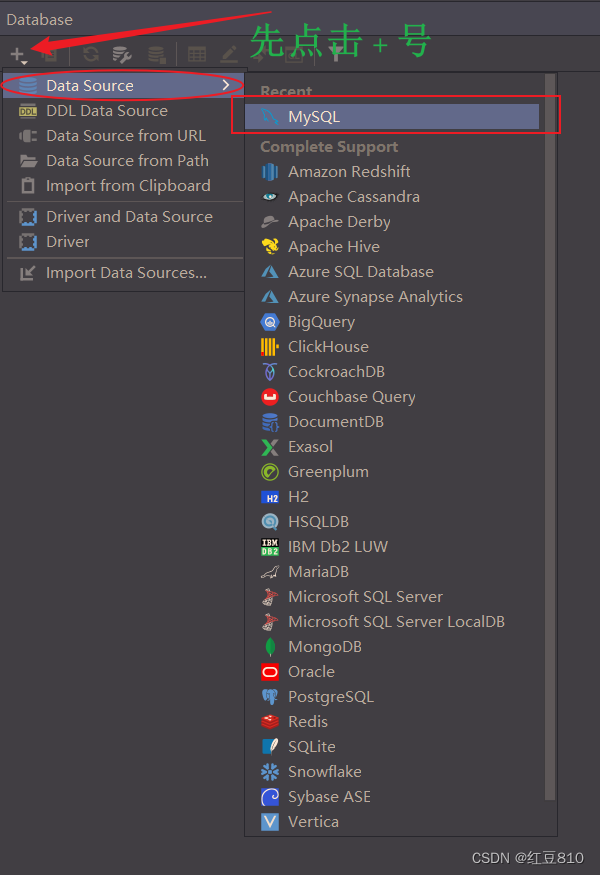Choose DocumentDB data source
The image size is (600, 875).
[x=394, y=422]
